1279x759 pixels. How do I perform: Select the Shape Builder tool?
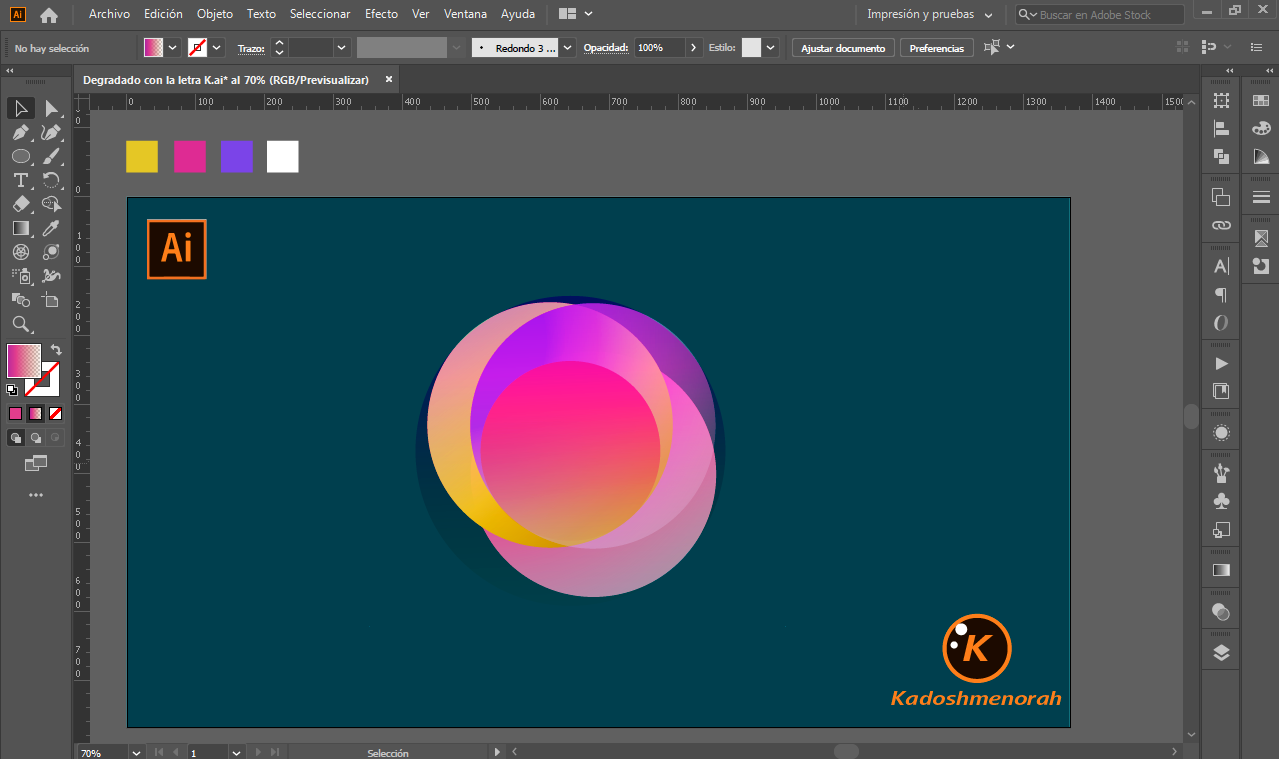click(51, 204)
